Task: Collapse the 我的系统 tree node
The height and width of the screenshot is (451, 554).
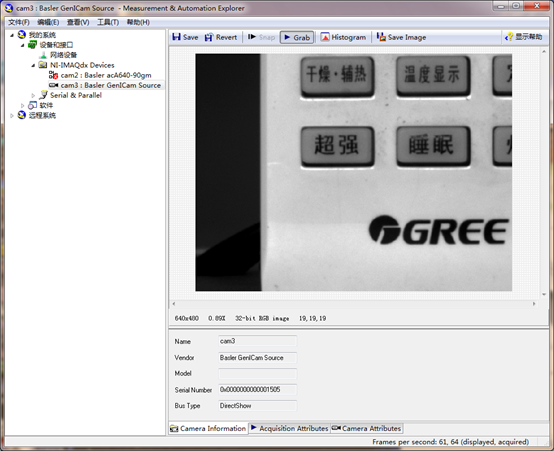Action: pyautogui.click(x=12, y=35)
